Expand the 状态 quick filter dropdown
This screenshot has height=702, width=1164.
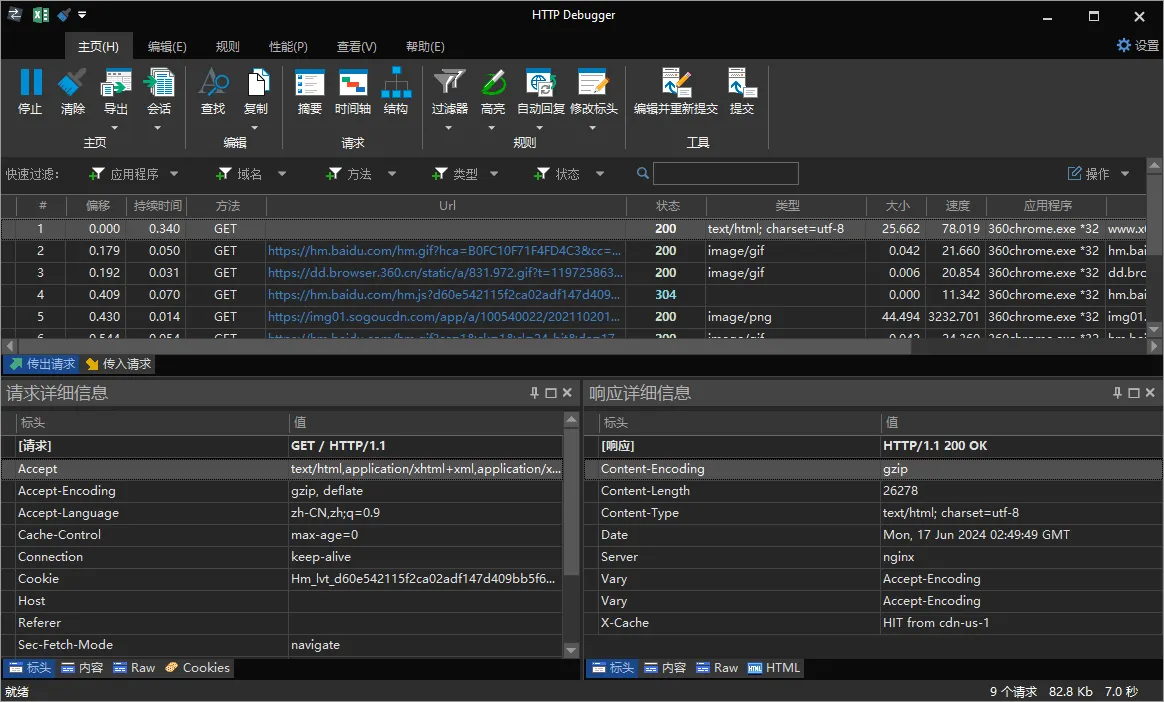600,174
